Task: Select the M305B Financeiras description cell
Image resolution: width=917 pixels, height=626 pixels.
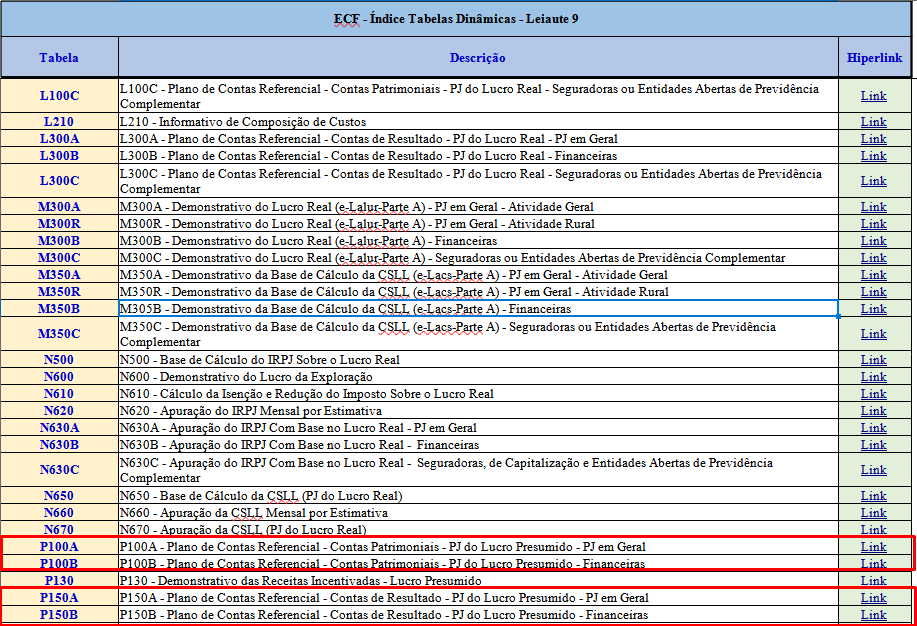Action: pos(478,309)
